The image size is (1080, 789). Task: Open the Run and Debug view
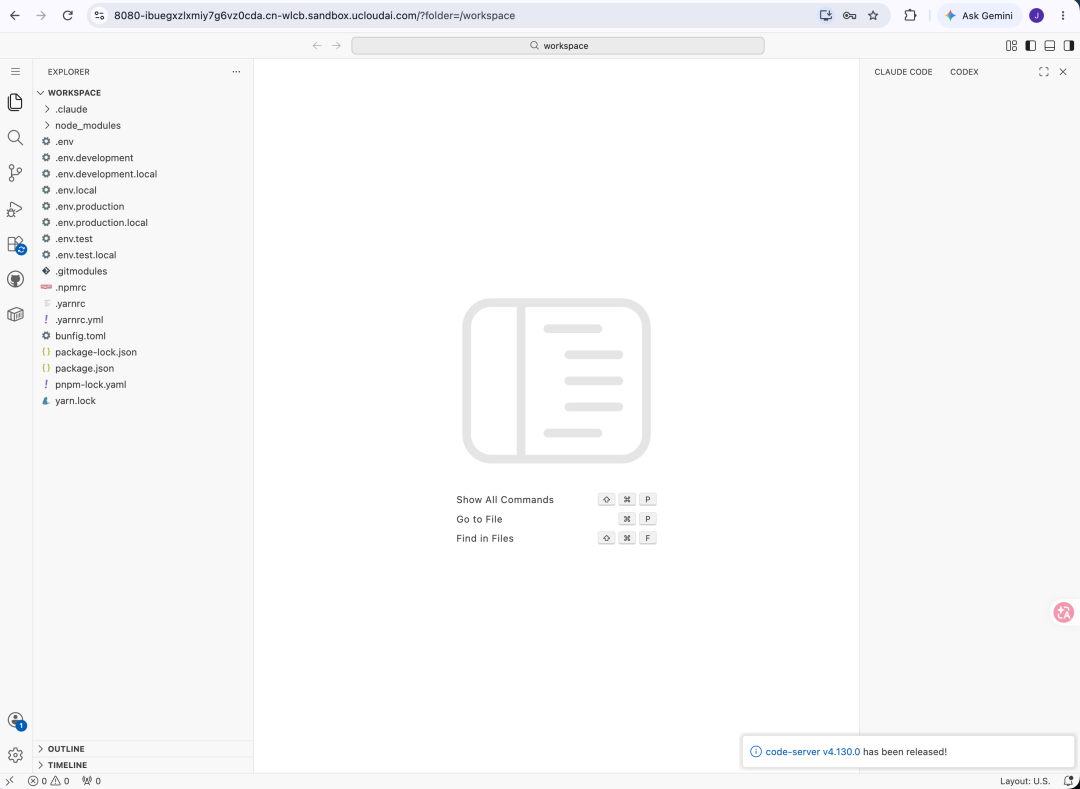tap(15, 209)
